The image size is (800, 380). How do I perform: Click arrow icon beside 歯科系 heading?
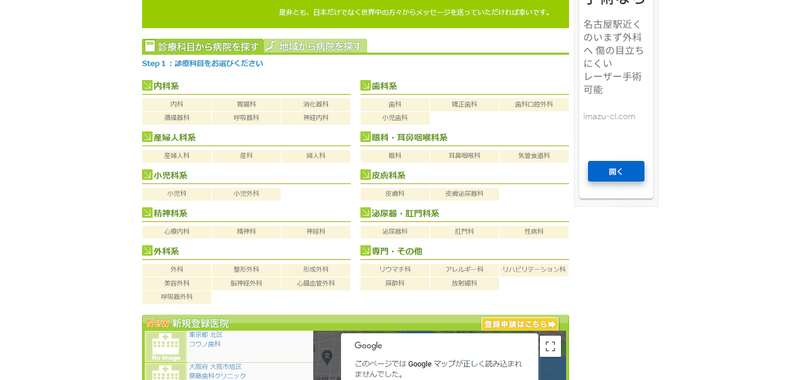point(365,86)
